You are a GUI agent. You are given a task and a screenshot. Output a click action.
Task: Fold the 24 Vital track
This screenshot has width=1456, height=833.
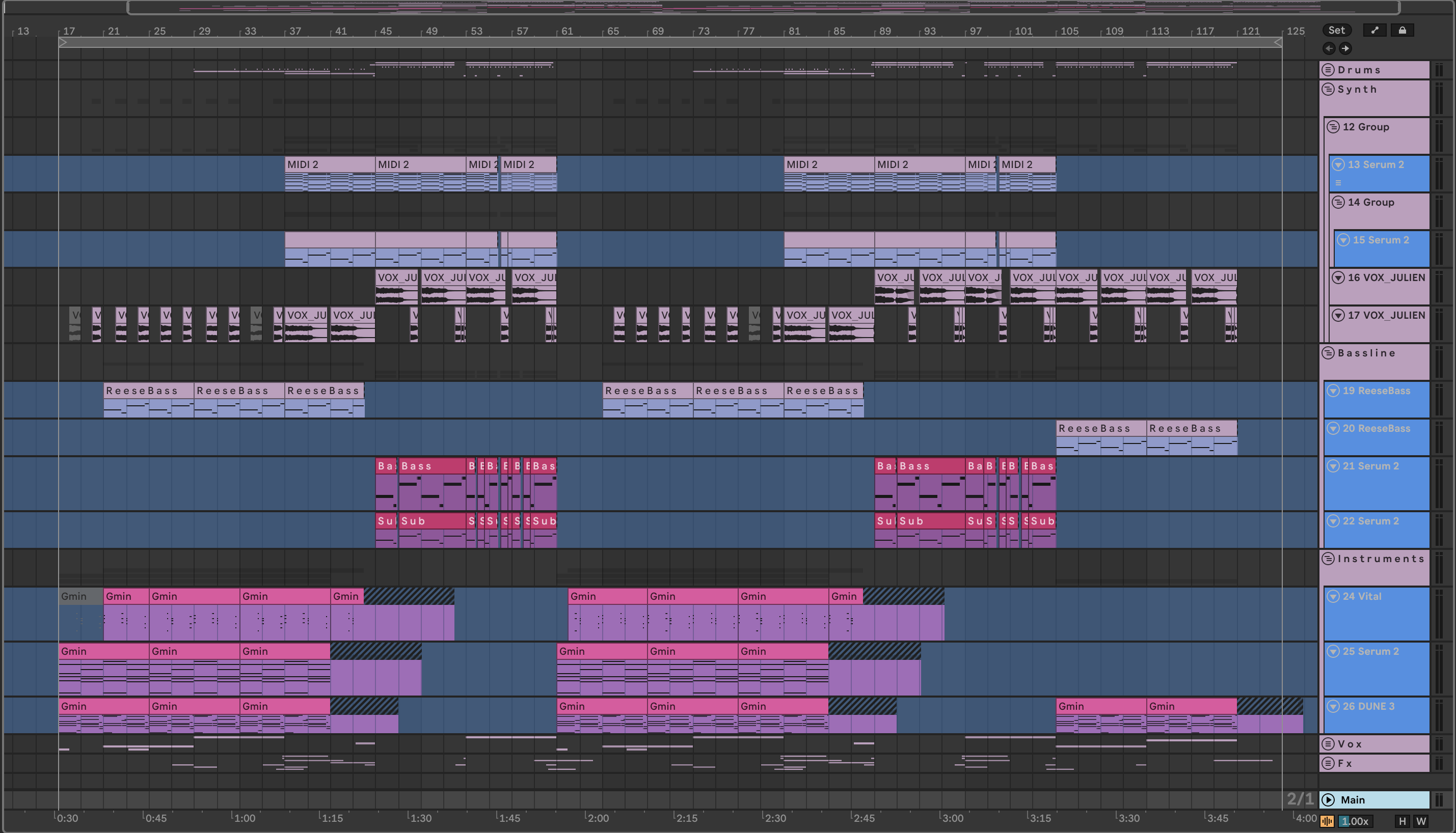(1334, 596)
